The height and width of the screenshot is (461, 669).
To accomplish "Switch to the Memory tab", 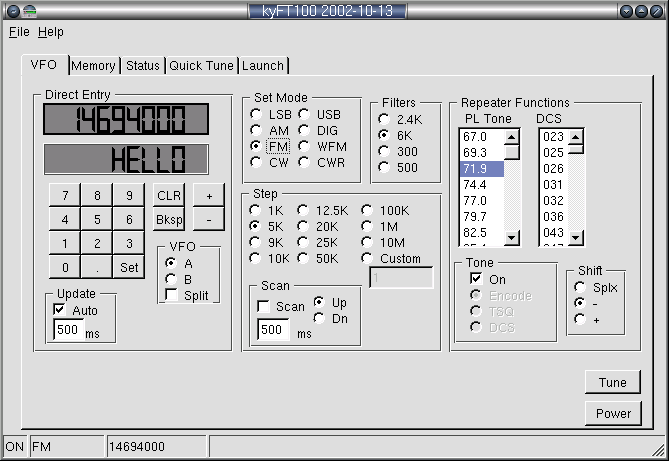I will point(93,66).
